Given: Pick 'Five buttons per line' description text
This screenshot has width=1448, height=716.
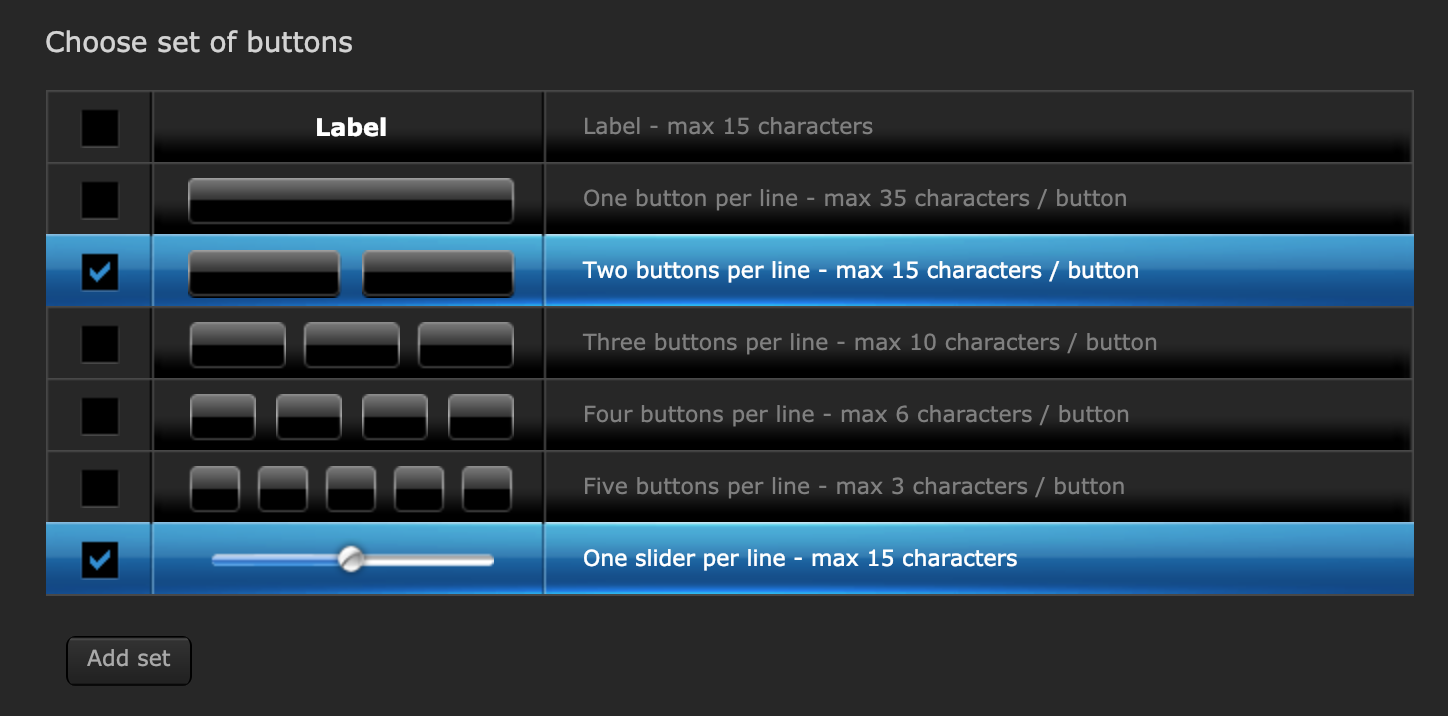Looking at the screenshot, I should (853, 487).
